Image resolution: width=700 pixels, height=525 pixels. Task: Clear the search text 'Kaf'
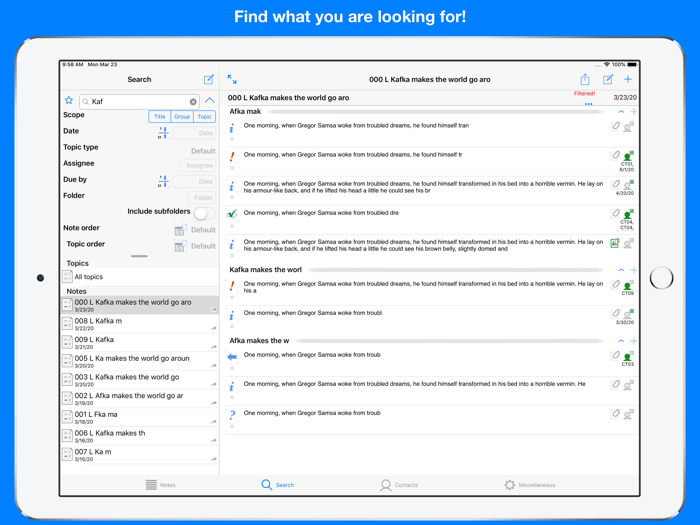[x=193, y=102]
